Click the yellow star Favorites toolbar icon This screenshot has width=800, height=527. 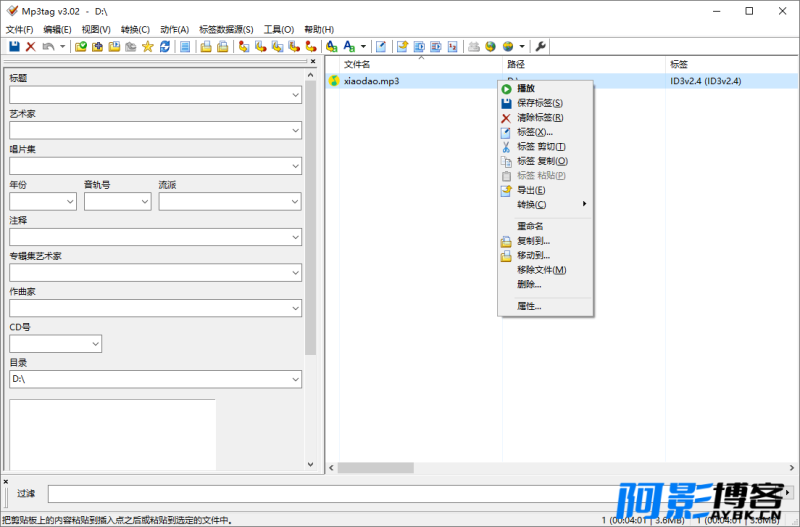pyautogui.click(x=147, y=46)
